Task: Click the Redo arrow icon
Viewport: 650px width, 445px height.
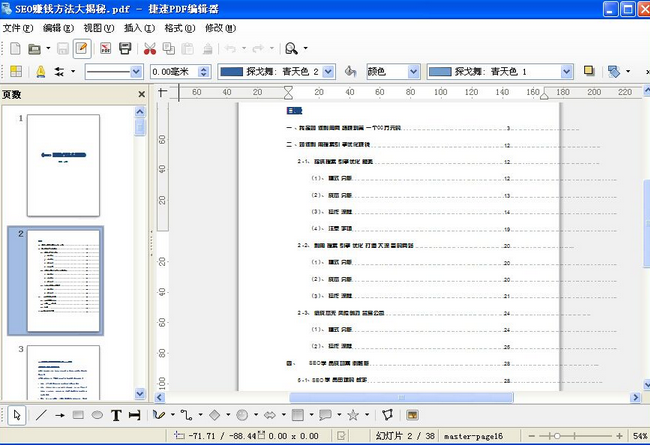Action: 258,49
